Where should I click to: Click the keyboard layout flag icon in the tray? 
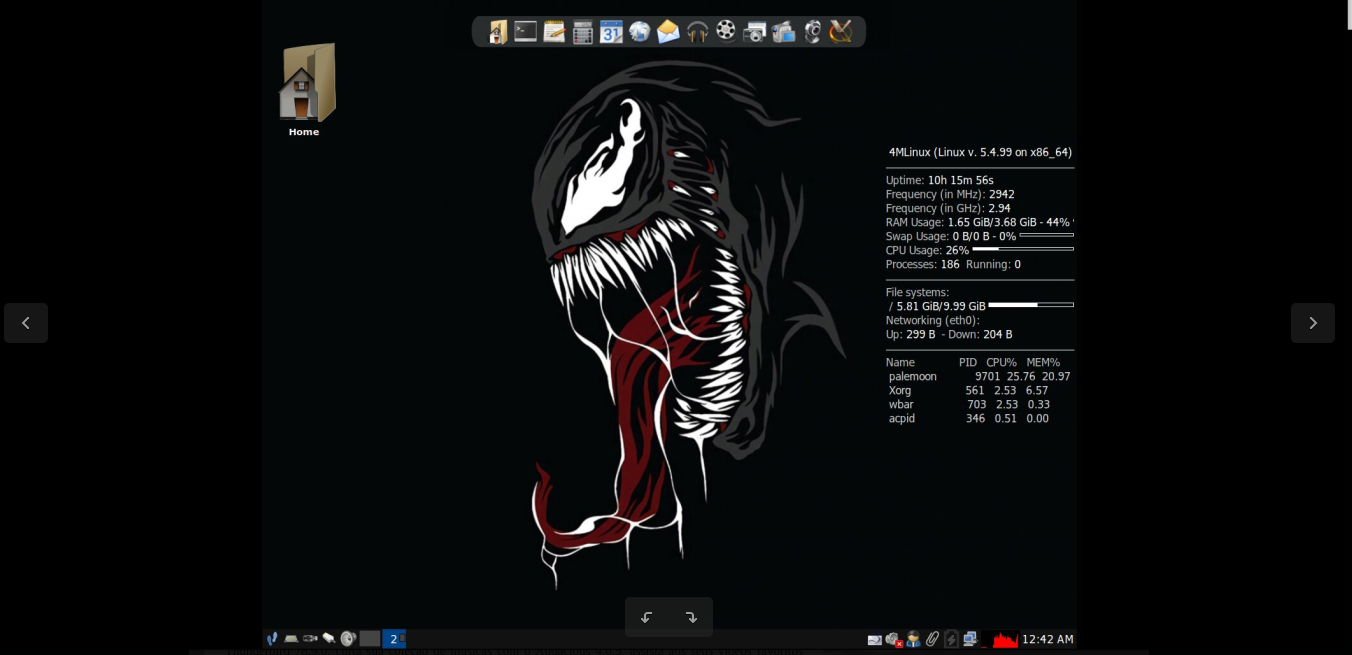click(x=875, y=640)
